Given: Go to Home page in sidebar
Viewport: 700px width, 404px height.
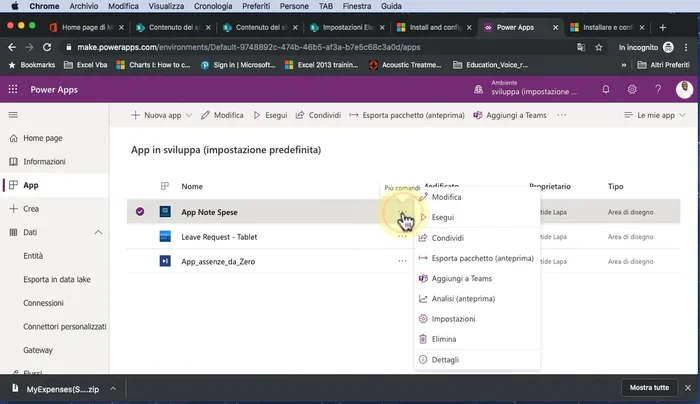Looking at the screenshot, I should tap(43, 138).
